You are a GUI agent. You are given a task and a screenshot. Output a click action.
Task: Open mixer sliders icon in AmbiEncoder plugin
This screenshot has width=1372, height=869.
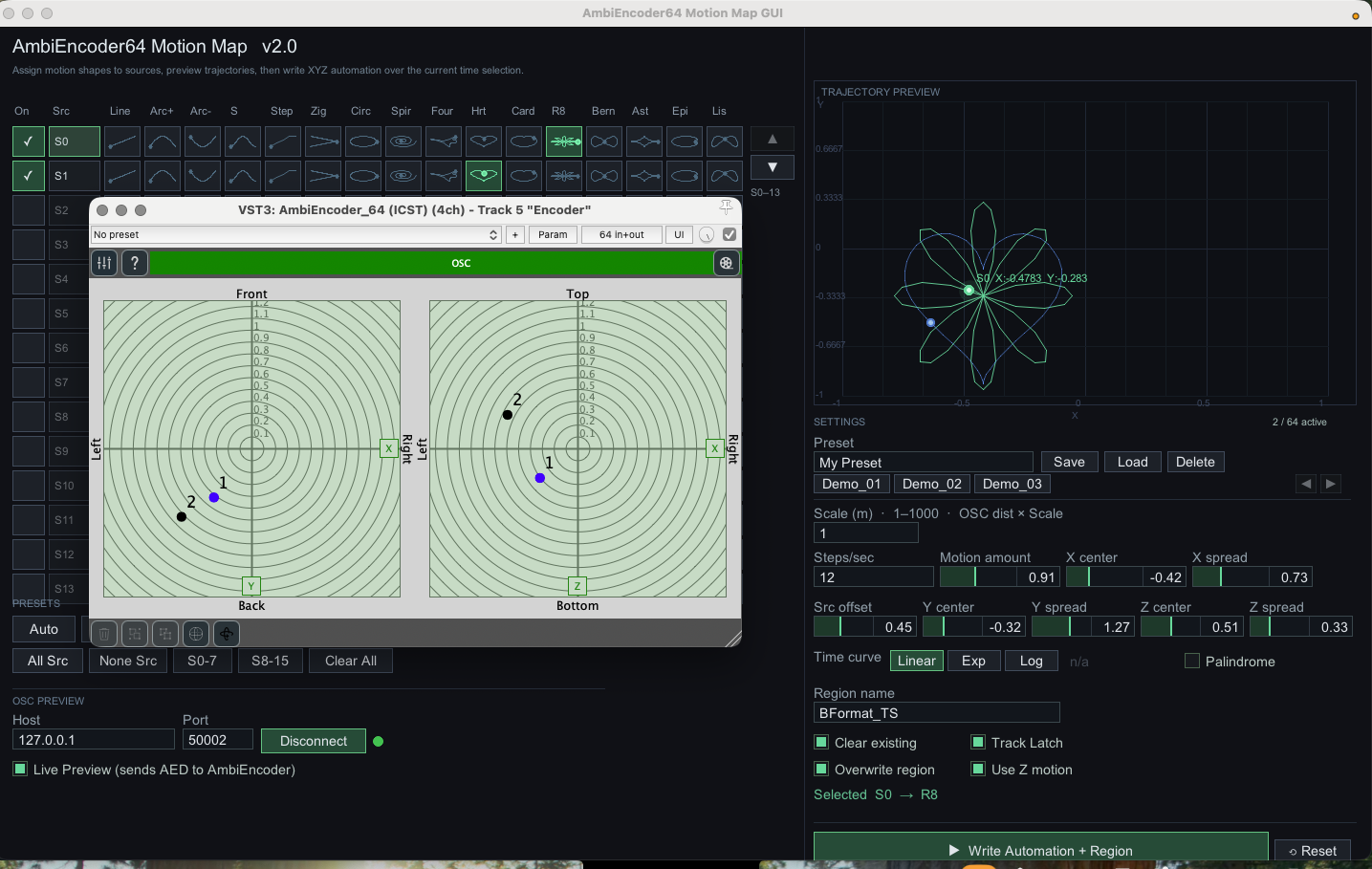(x=104, y=263)
